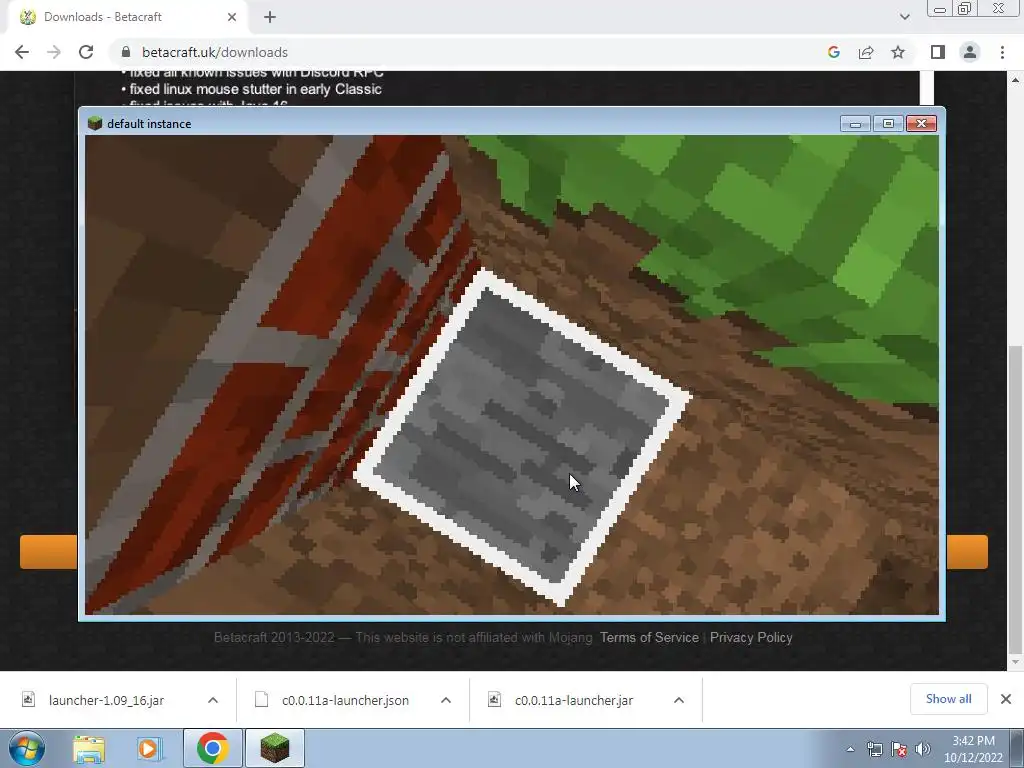
Task: Open the volume speaker tray icon
Action: pyautogui.click(x=923, y=749)
